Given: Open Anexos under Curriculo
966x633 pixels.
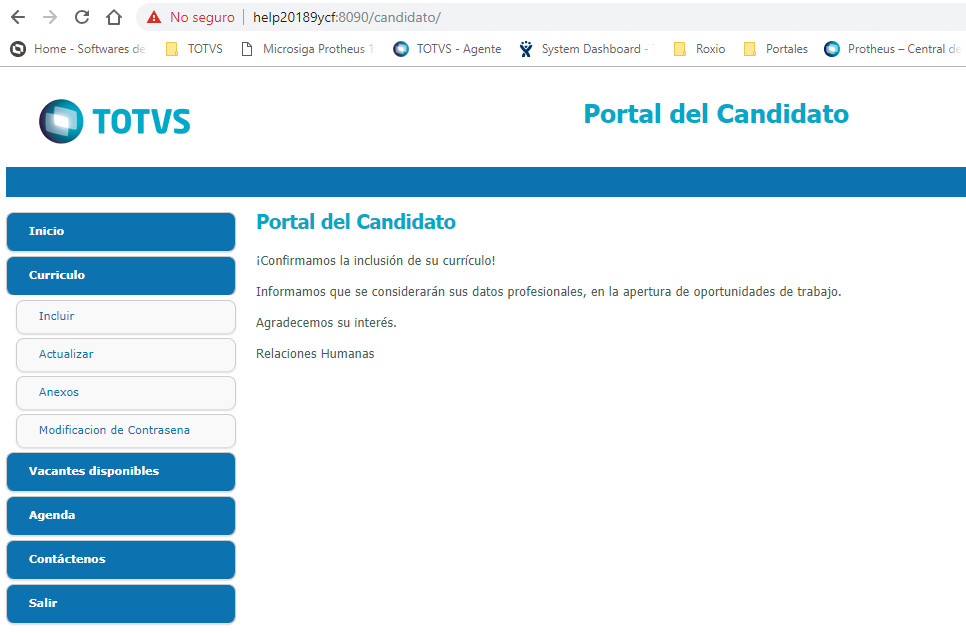Looking at the screenshot, I should 126,393.
